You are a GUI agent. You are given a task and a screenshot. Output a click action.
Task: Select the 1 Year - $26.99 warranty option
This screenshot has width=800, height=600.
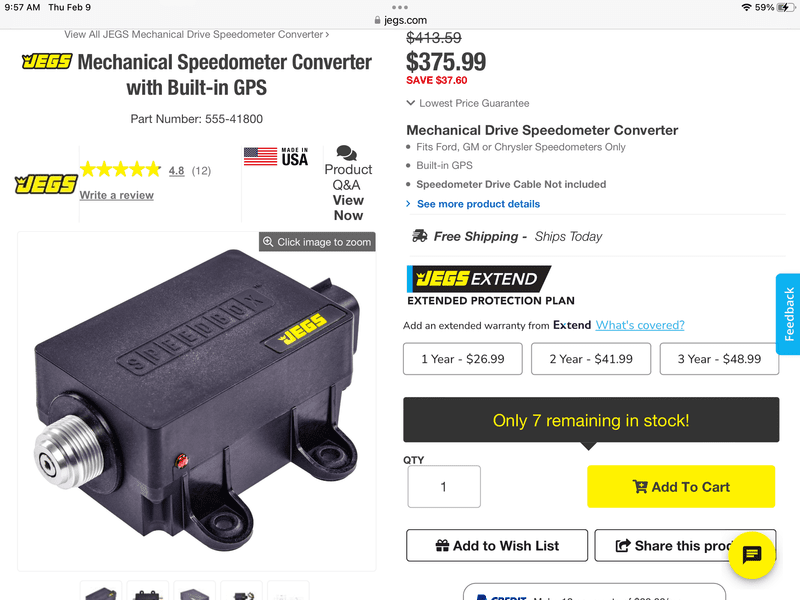click(x=462, y=359)
